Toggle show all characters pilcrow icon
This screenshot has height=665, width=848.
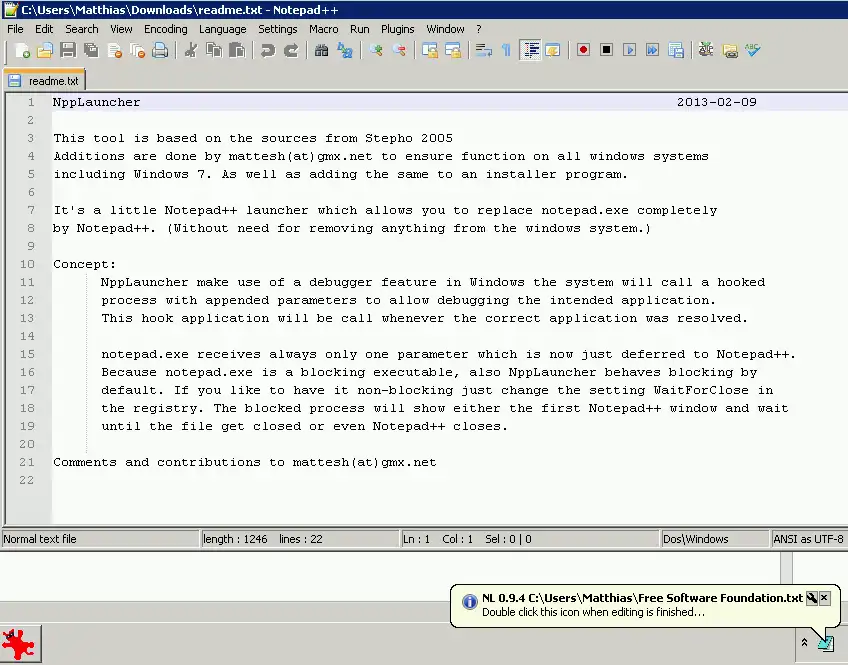tap(506, 50)
